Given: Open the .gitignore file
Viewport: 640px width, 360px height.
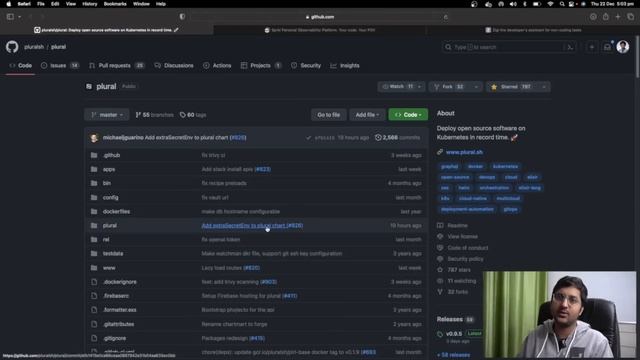Looking at the screenshot, I should (x=114, y=338).
